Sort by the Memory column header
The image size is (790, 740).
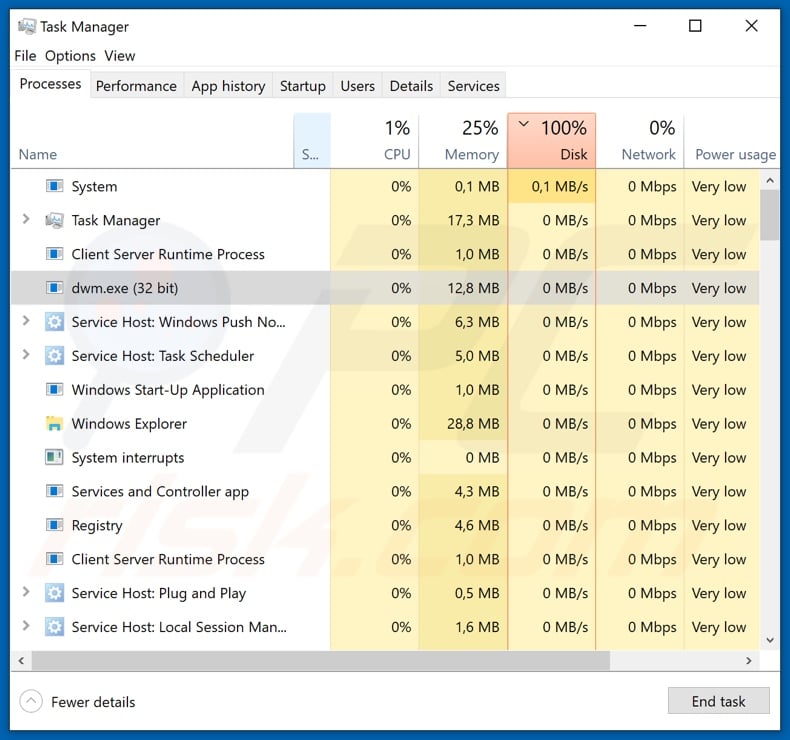pos(464,141)
